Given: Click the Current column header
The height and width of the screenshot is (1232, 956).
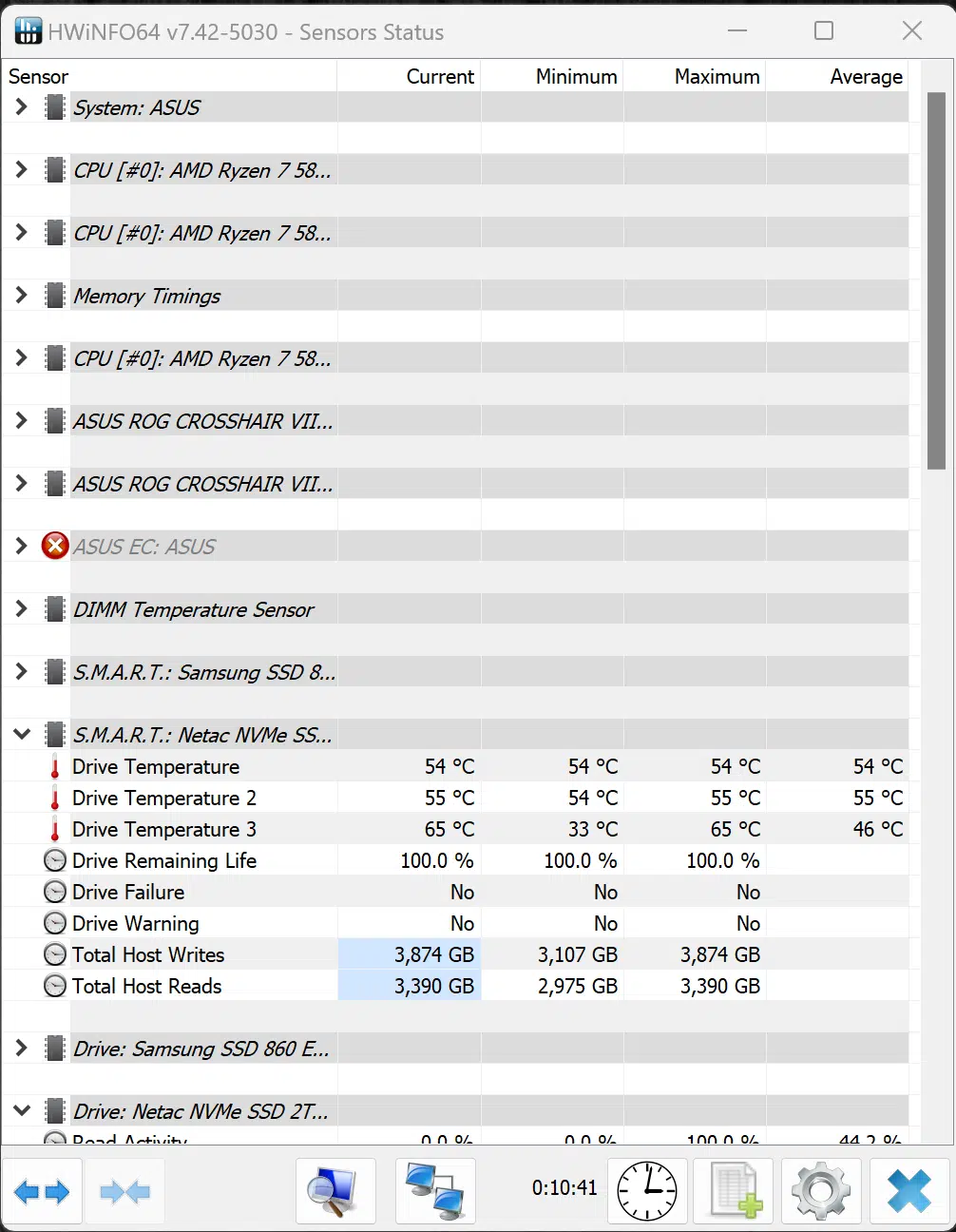Looking at the screenshot, I should click(439, 77).
